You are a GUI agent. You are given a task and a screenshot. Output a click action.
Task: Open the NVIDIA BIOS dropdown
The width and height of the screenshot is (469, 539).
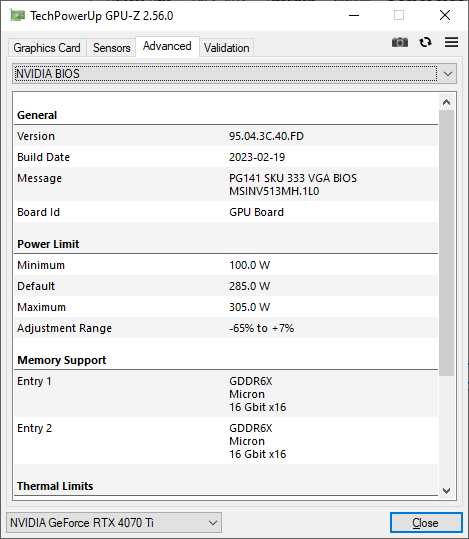tap(234, 74)
